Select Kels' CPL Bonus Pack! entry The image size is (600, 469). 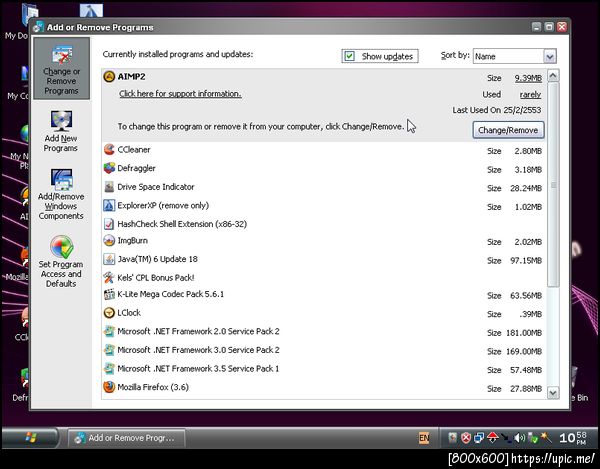tap(324, 277)
